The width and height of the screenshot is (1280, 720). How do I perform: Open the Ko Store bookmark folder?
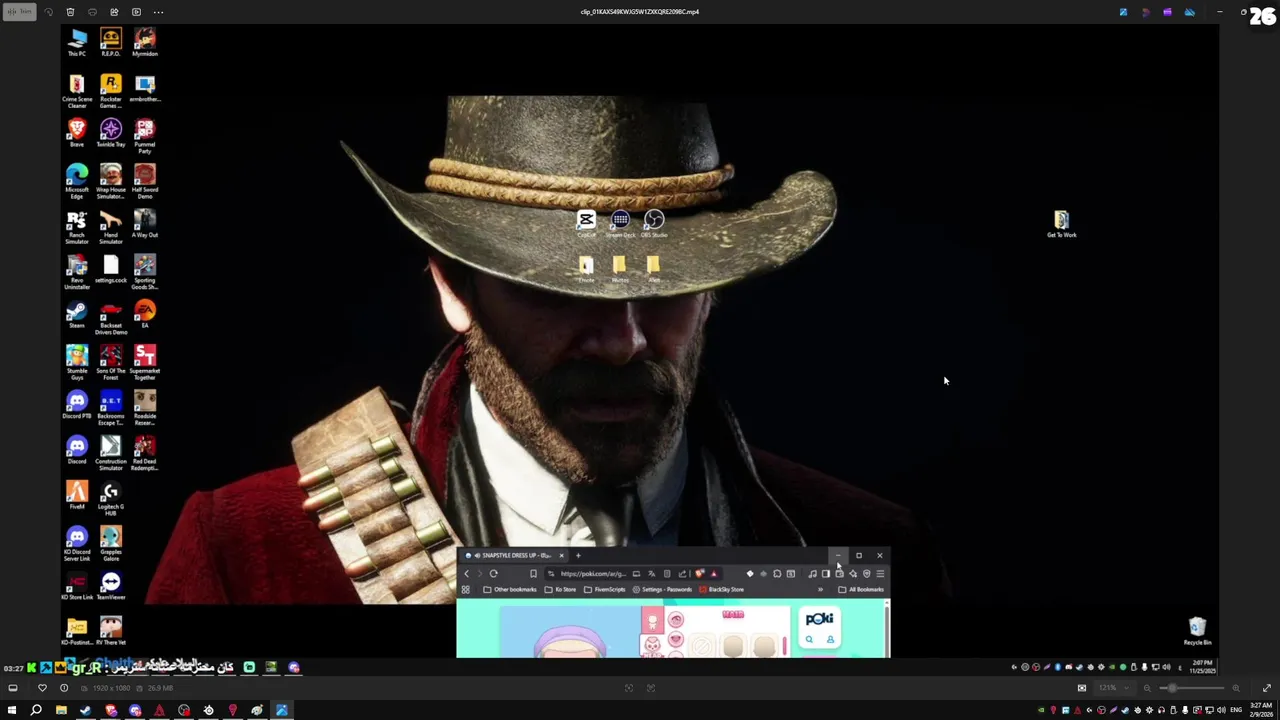click(561, 590)
